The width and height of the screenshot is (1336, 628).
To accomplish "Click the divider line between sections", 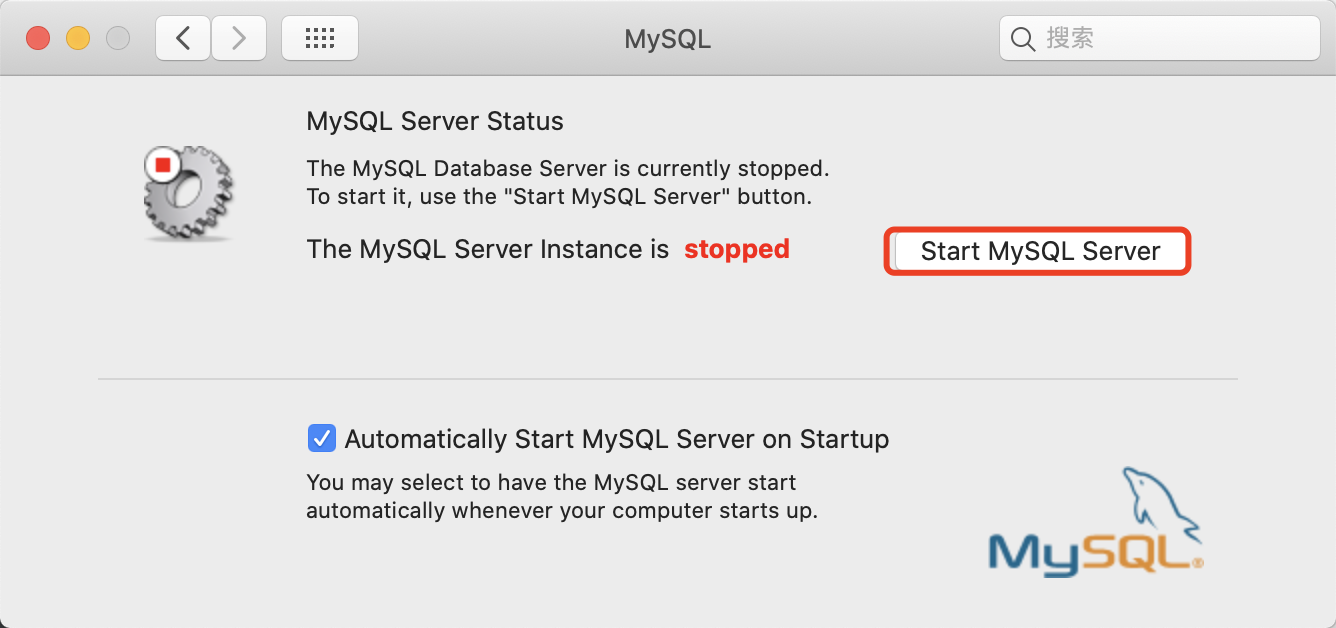I will point(667,378).
